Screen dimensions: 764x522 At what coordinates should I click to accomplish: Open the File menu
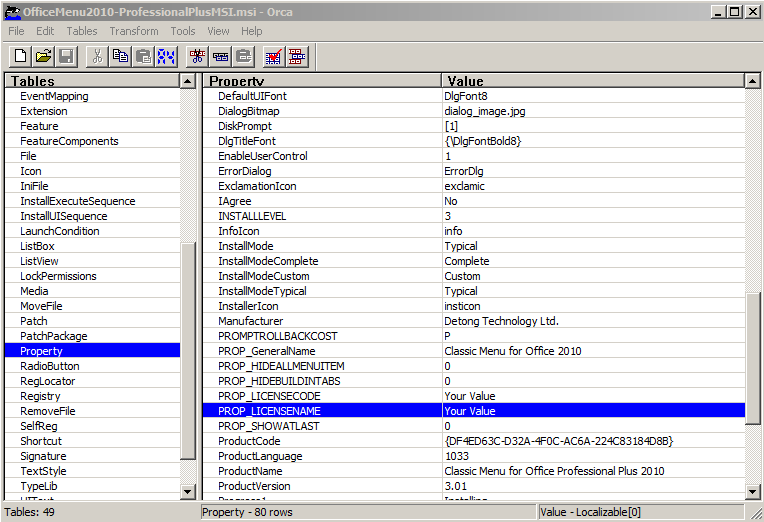(16, 31)
